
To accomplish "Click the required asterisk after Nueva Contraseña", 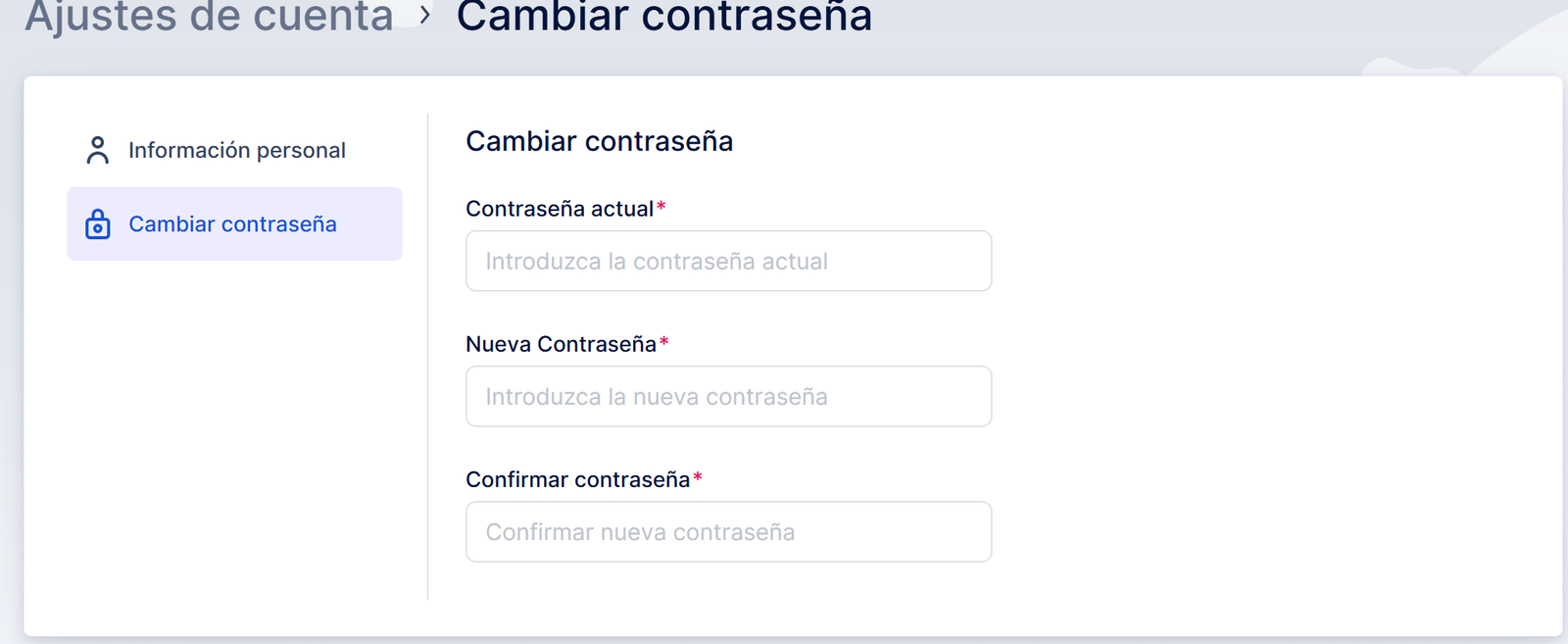I will pyautogui.click(x=664, y=342).
